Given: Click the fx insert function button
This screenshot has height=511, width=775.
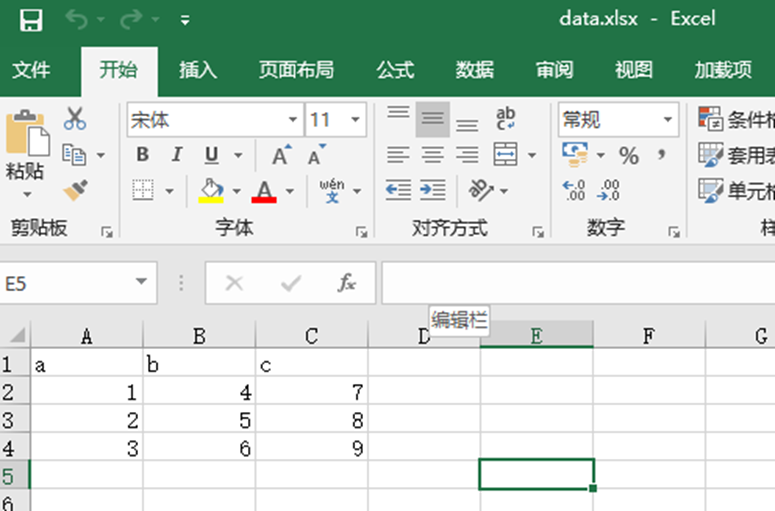Looking at the screenshot, I should click(x=346, y=283).
